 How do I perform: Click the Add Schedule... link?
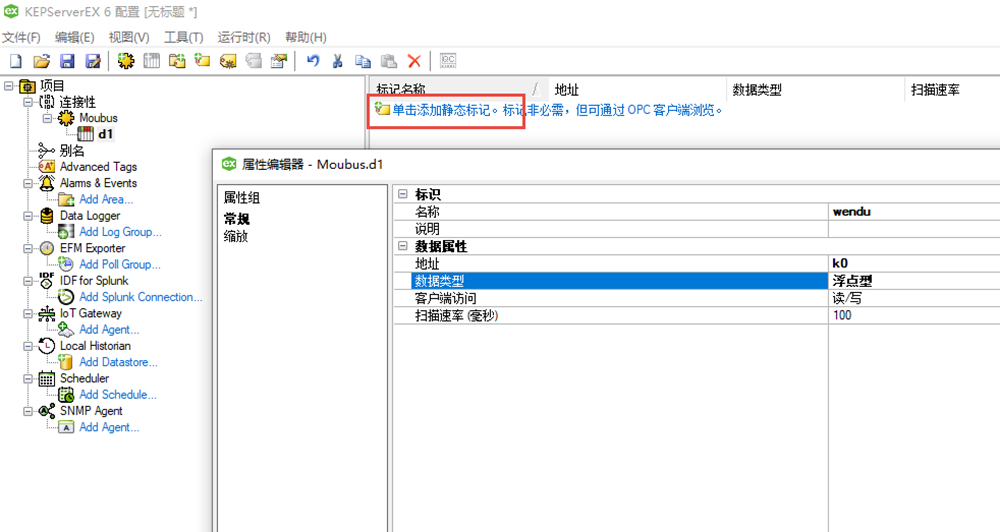pos(117,394)
